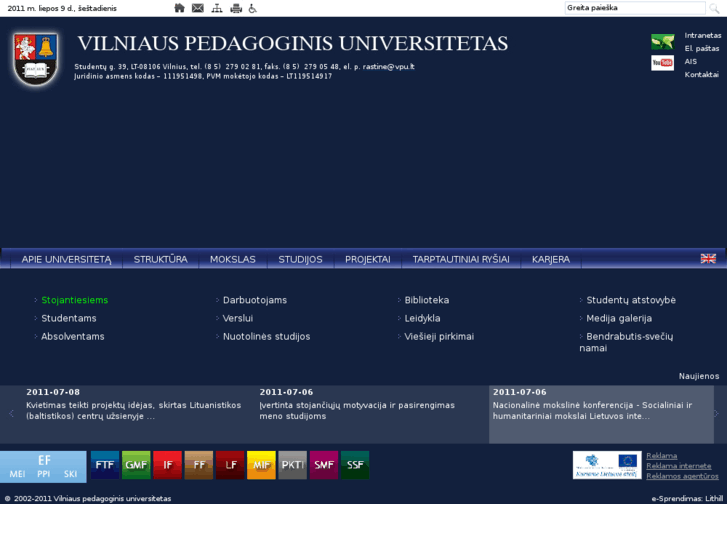Click the printer icon for print version
This screenshot has height=545, width=727.
[x=236, y=8]
